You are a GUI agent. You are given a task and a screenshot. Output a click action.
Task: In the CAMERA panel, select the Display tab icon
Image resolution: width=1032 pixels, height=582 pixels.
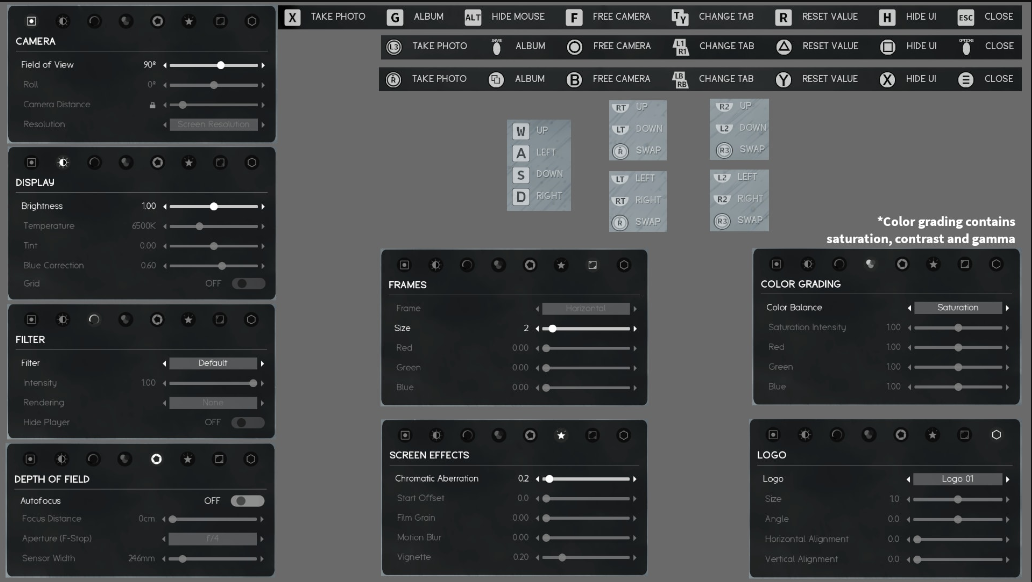[x=63, y=21]
